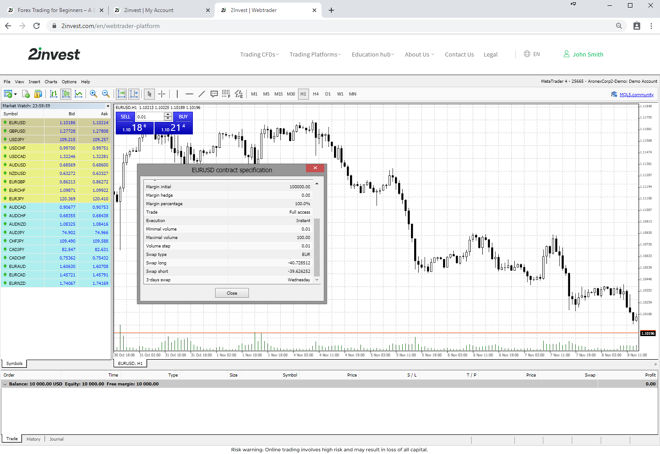Image resolution: width=660 pixels, height=454 pixels.
Task: Select EURNZD row in Market Watch
Action: point(56,283)
